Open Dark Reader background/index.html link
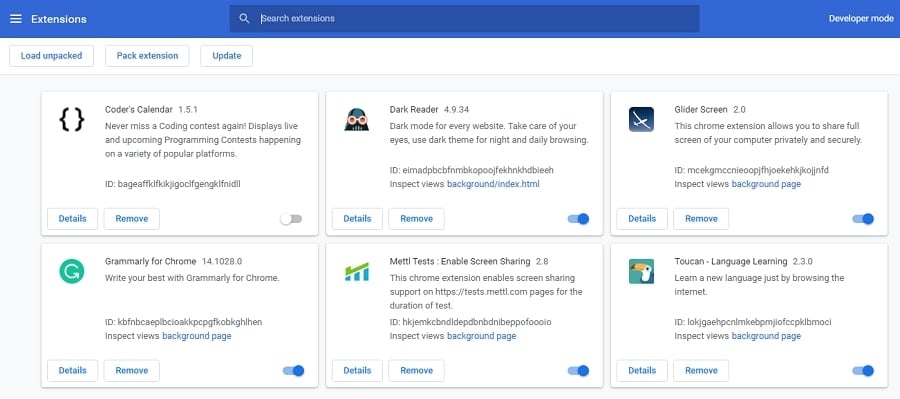This screenshot has width=900, height=399. click(x=493, y=184)
